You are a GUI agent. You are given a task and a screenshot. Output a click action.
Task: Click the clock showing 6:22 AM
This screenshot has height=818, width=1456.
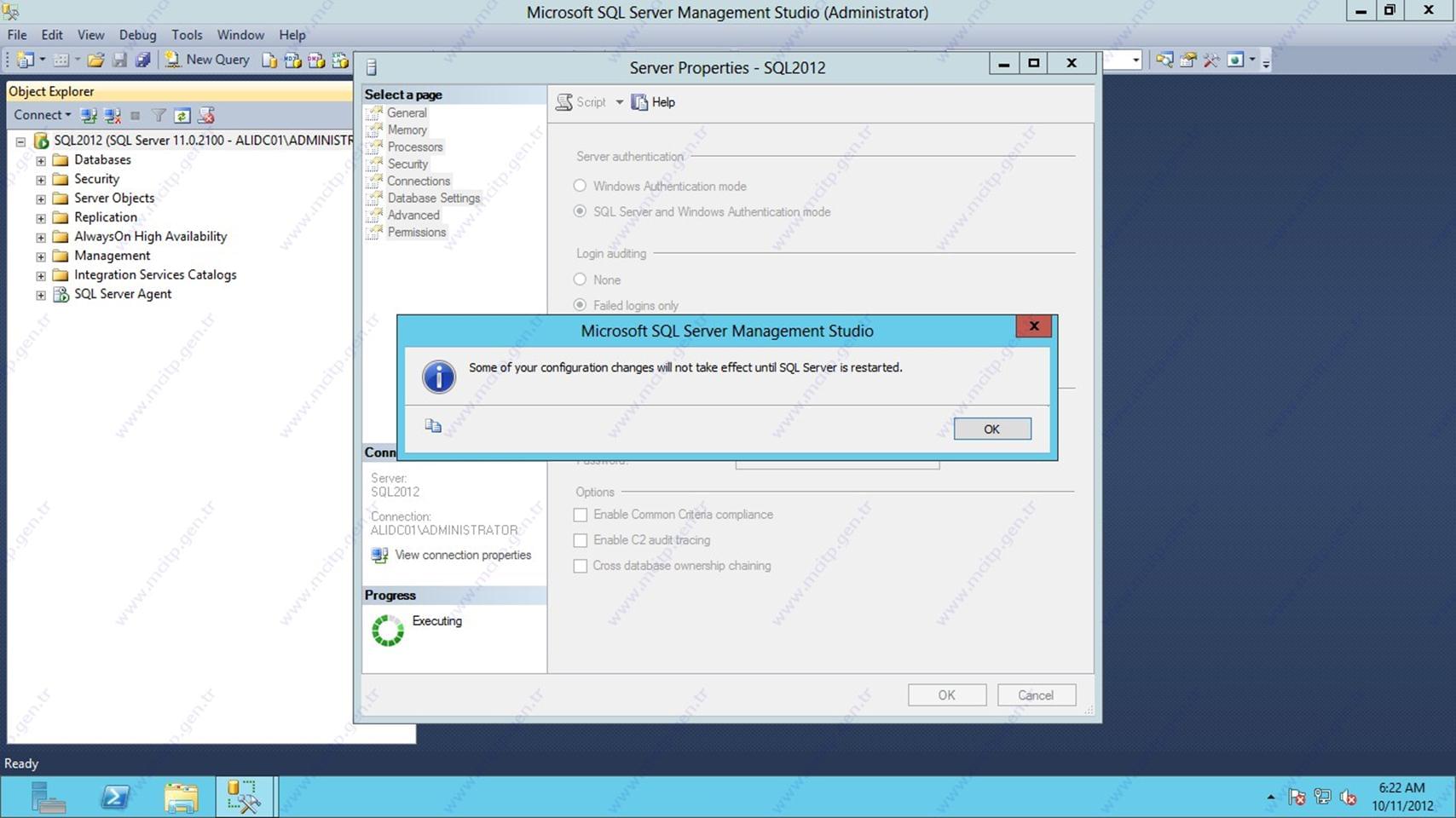coord(1402,788)
